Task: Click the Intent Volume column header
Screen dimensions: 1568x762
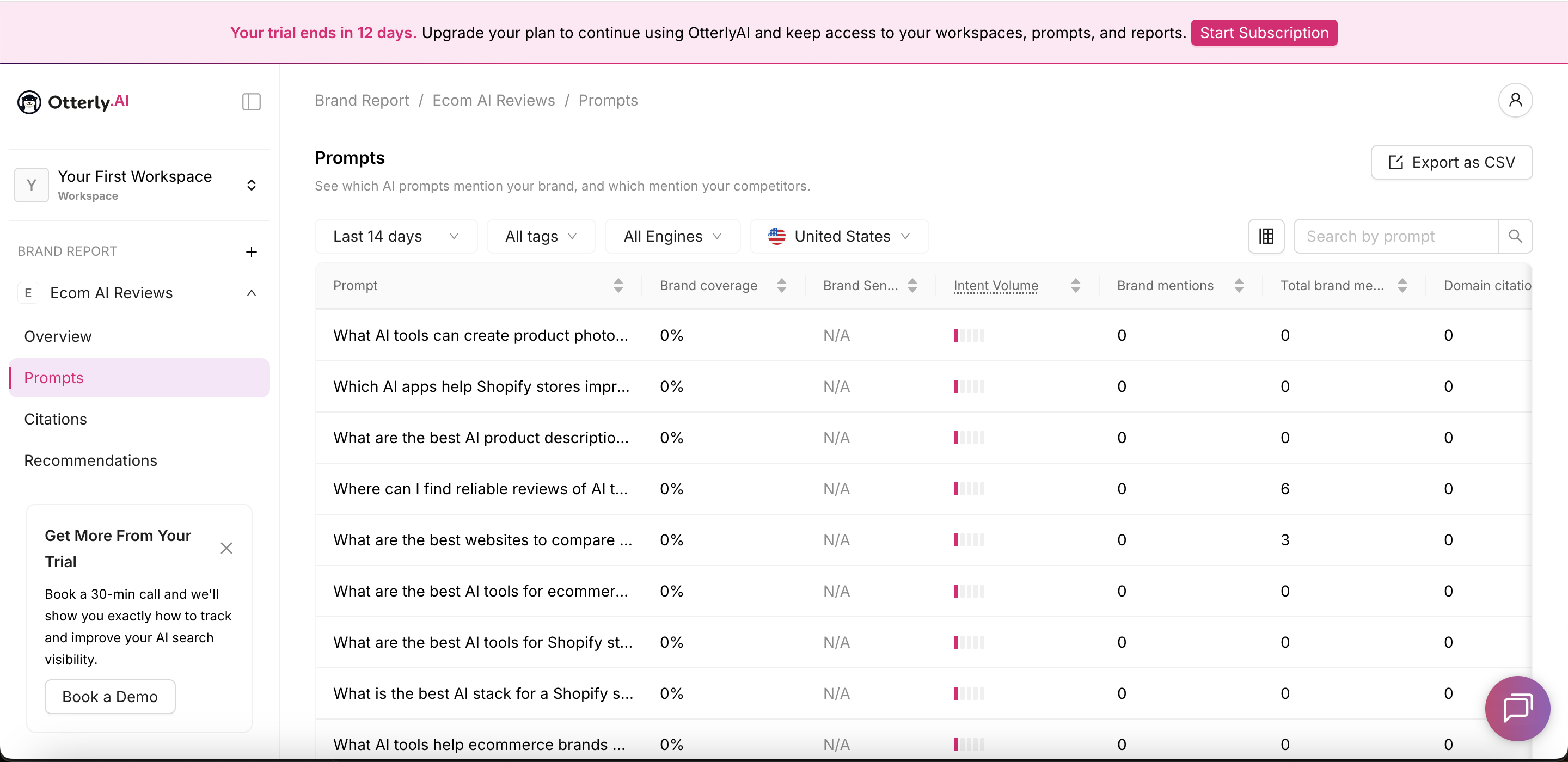Action: click(x=996, y=285)
